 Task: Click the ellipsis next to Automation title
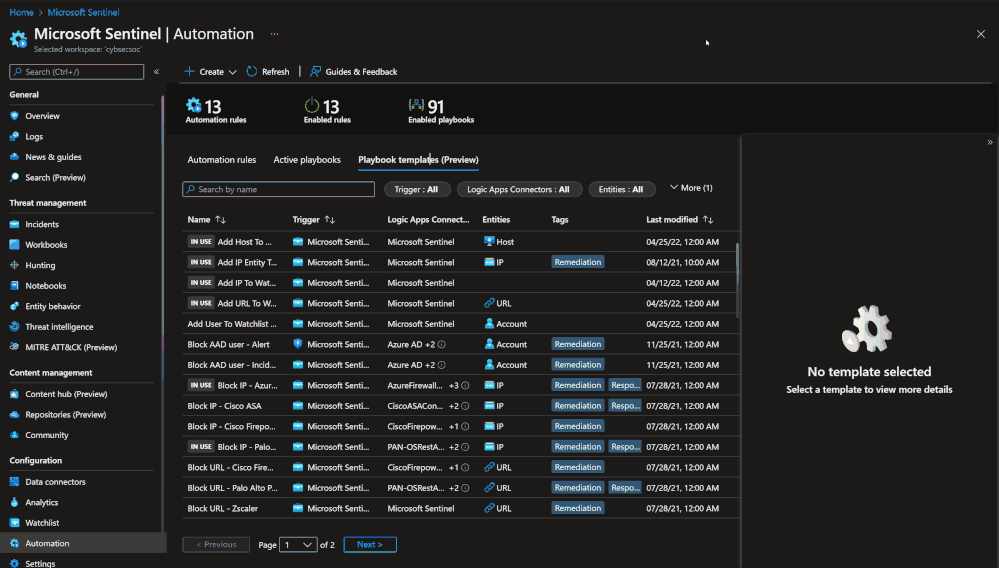[275, 34]
